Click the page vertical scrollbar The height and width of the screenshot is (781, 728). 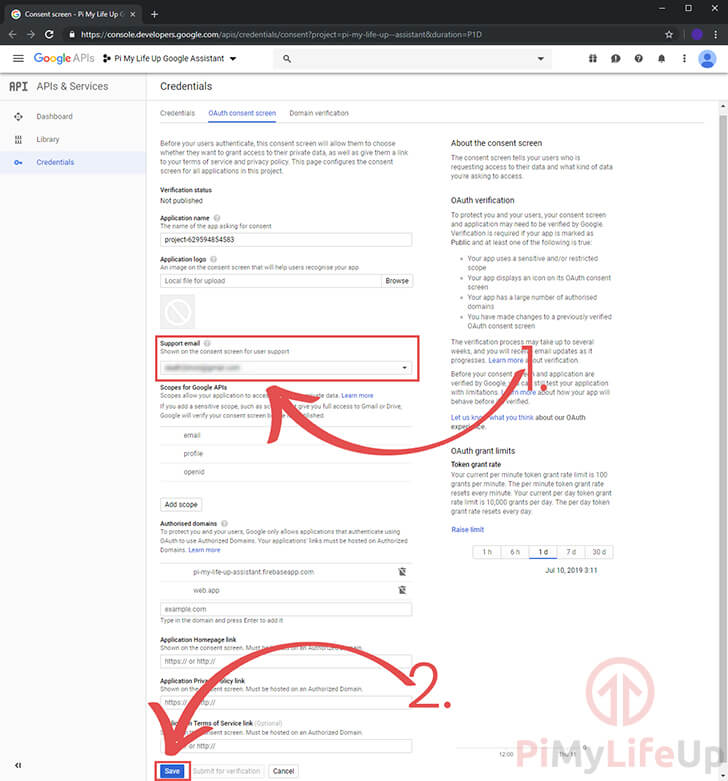coord(723,438)
